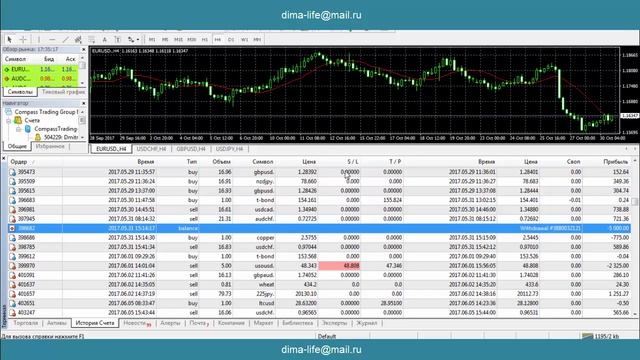Click buy order icon of 398686
This screenshot has width=640, height=360.
(13, 238)
